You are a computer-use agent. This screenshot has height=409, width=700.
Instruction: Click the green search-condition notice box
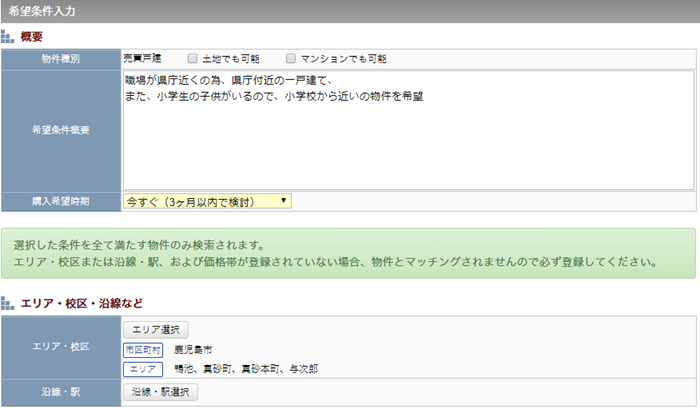(350, 254)
